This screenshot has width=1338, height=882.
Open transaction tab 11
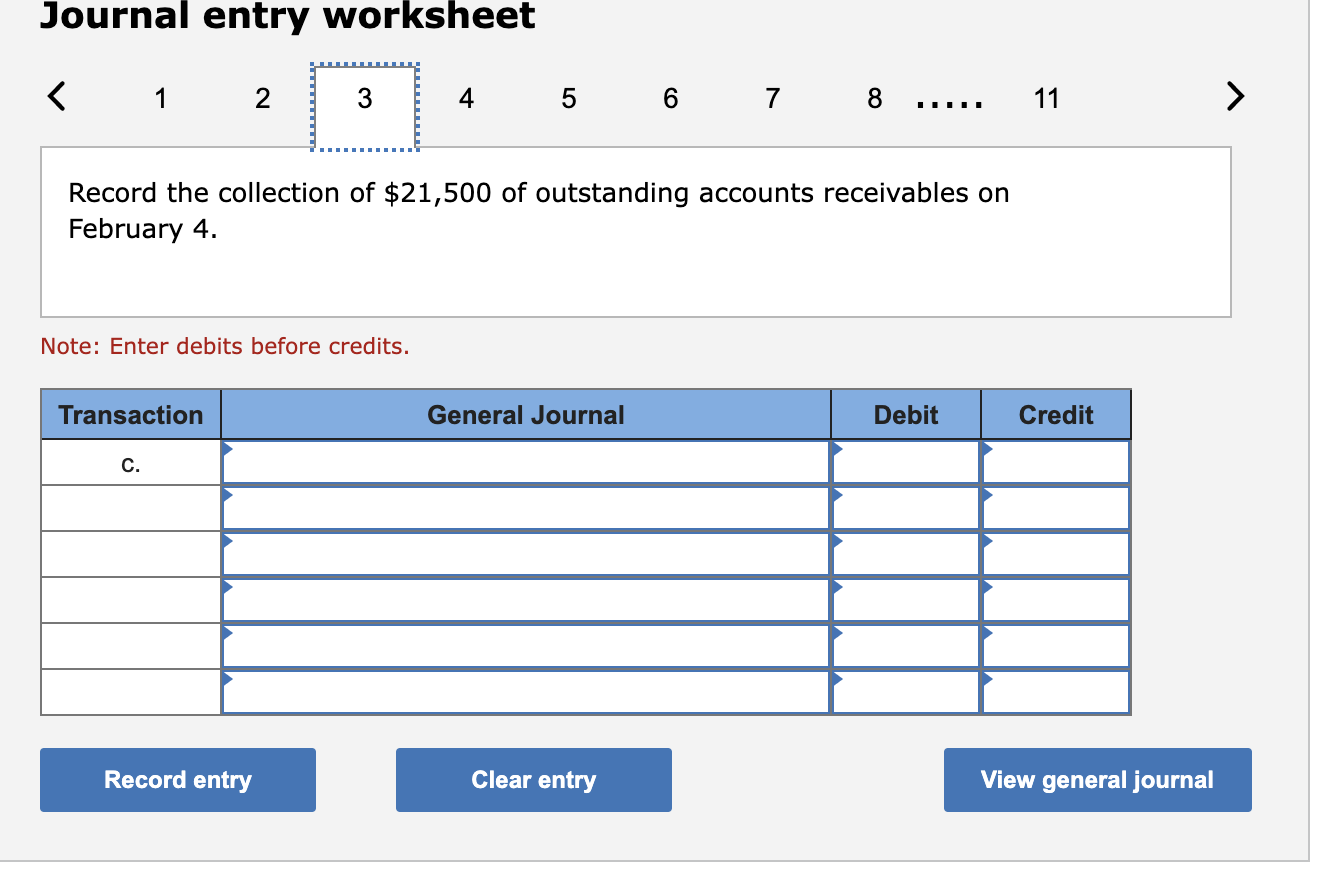[x=1047, y=98]
